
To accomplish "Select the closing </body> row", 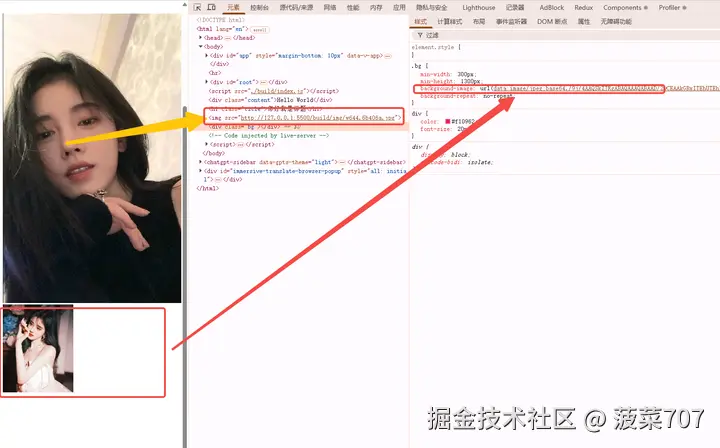I will click(214, 153).
